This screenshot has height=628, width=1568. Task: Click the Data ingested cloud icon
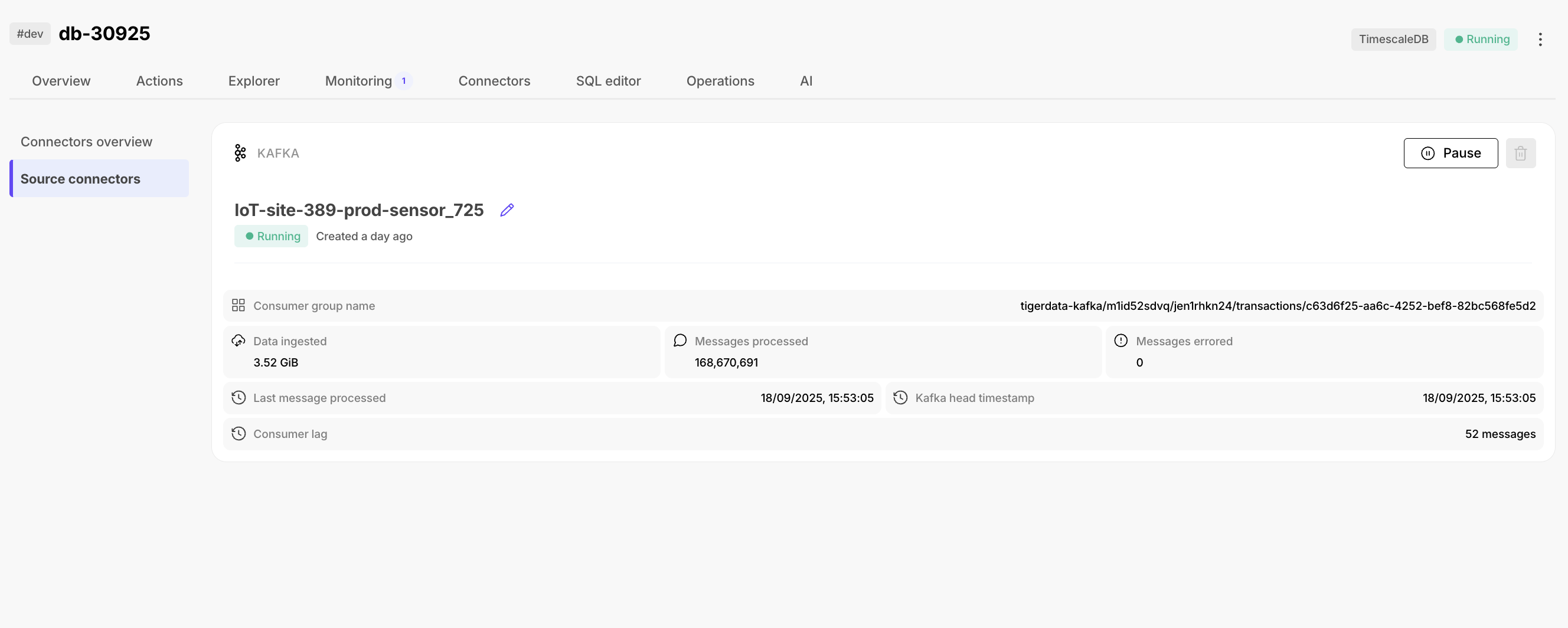[x=238, y=341]
